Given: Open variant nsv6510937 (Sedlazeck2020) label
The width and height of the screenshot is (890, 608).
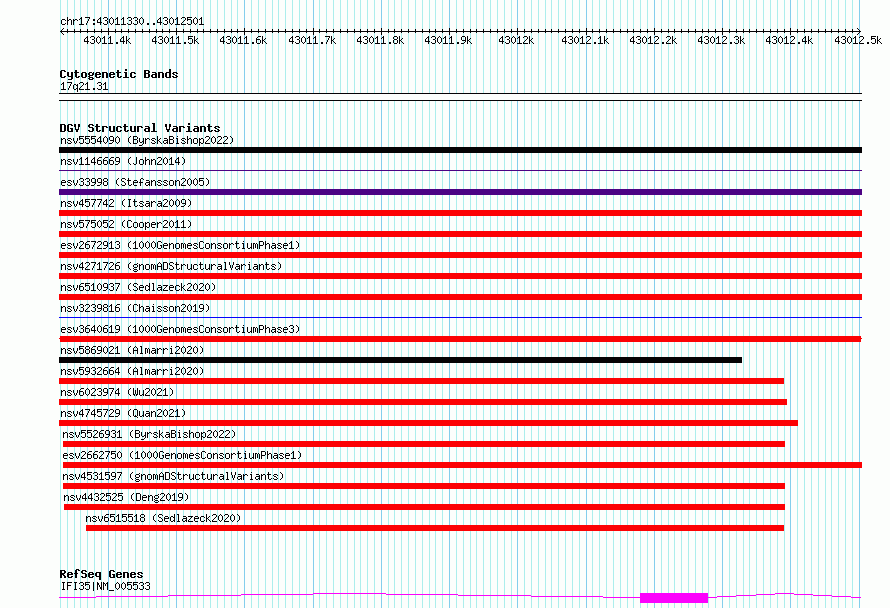Looking at the screenshot, I should (138, 287).
